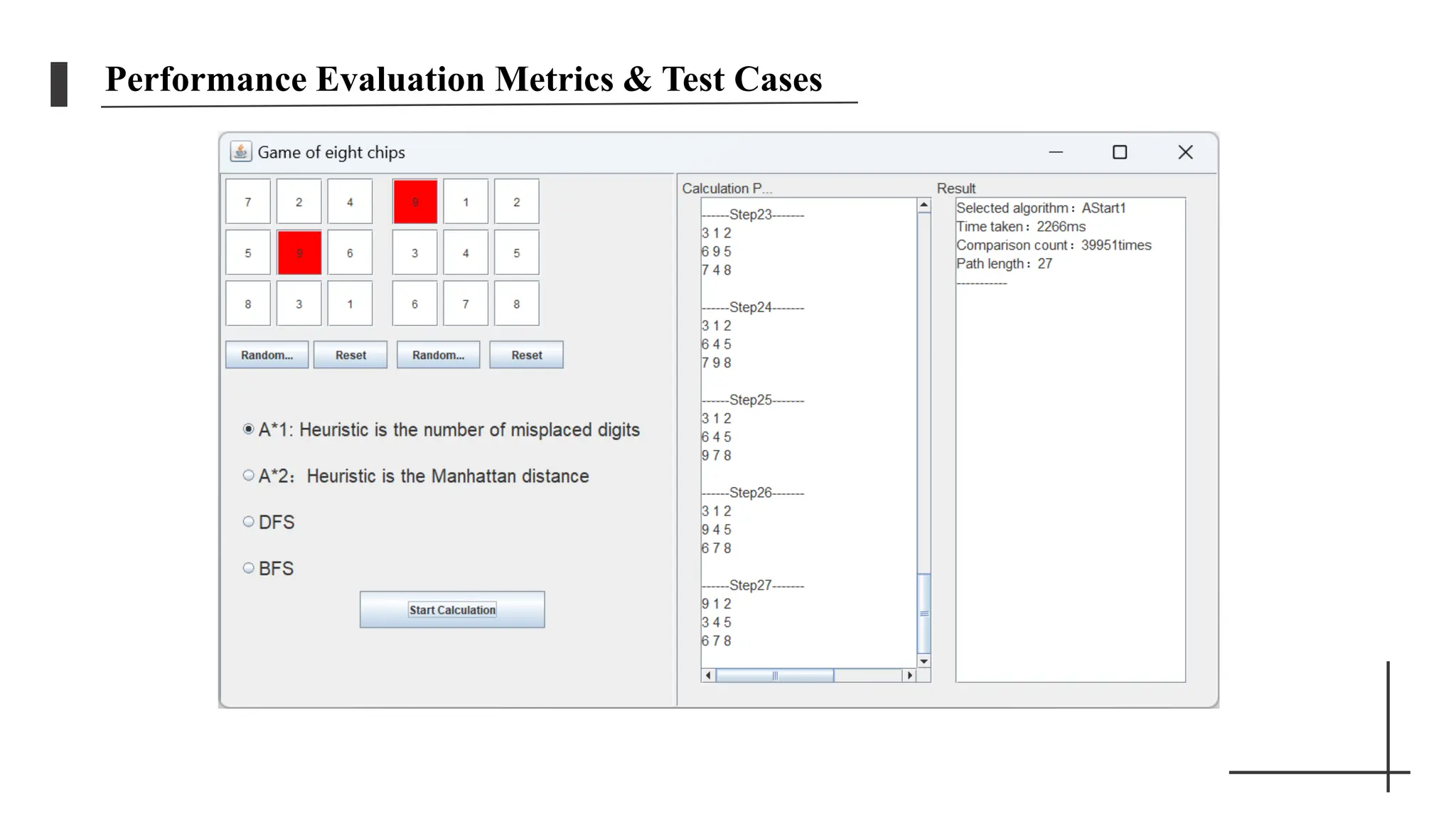This screenshot has width=1456, height=819.
Task: Click the '9 7 8' row in the log
Action: [x=716, y=456]
